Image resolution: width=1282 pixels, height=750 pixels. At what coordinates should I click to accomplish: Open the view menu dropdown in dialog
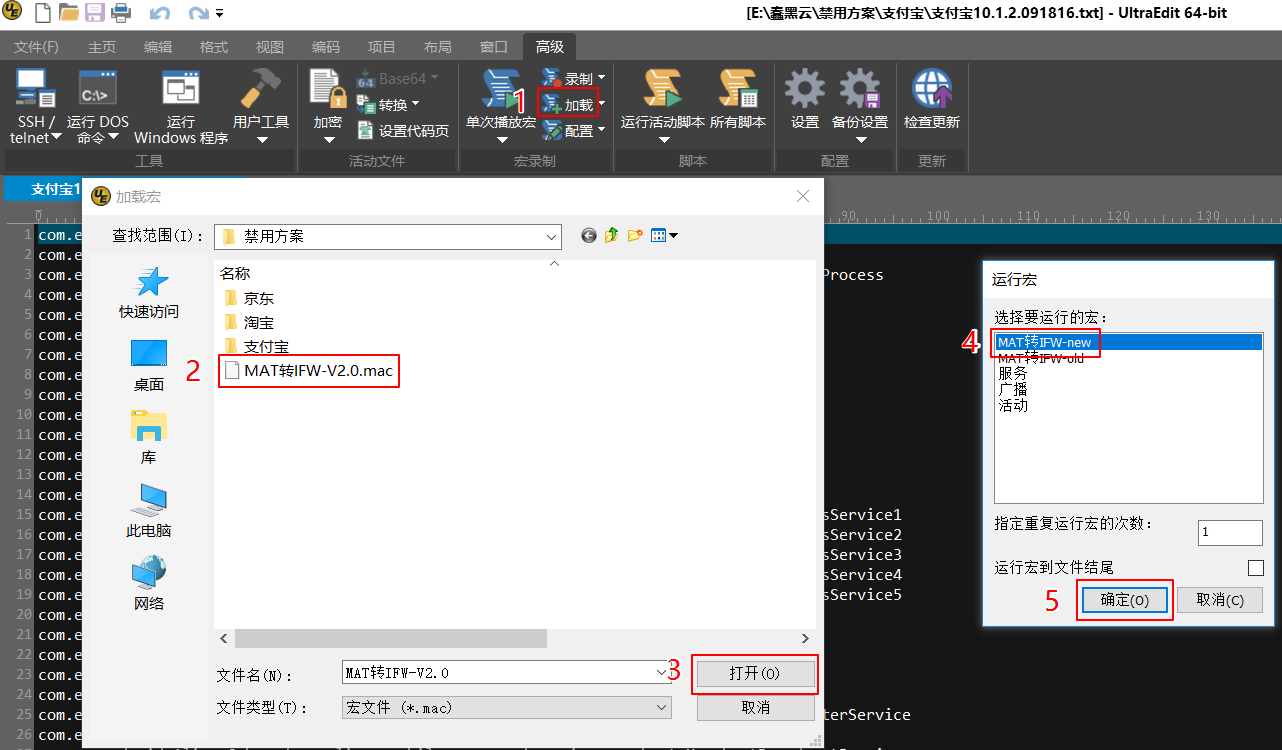[x=664, y=236]
